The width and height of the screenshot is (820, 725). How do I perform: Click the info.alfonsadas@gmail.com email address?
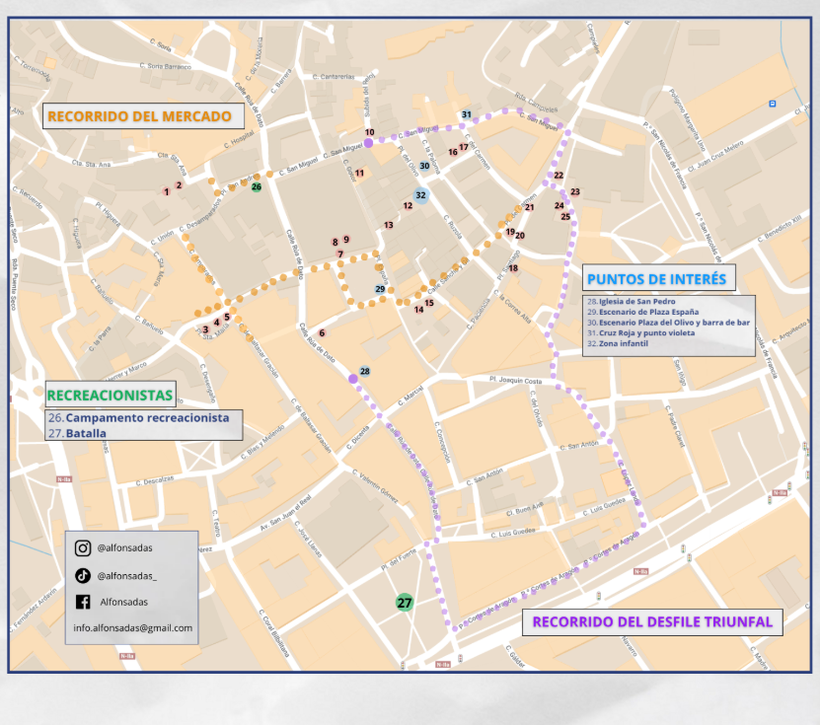tap(133, 628)
